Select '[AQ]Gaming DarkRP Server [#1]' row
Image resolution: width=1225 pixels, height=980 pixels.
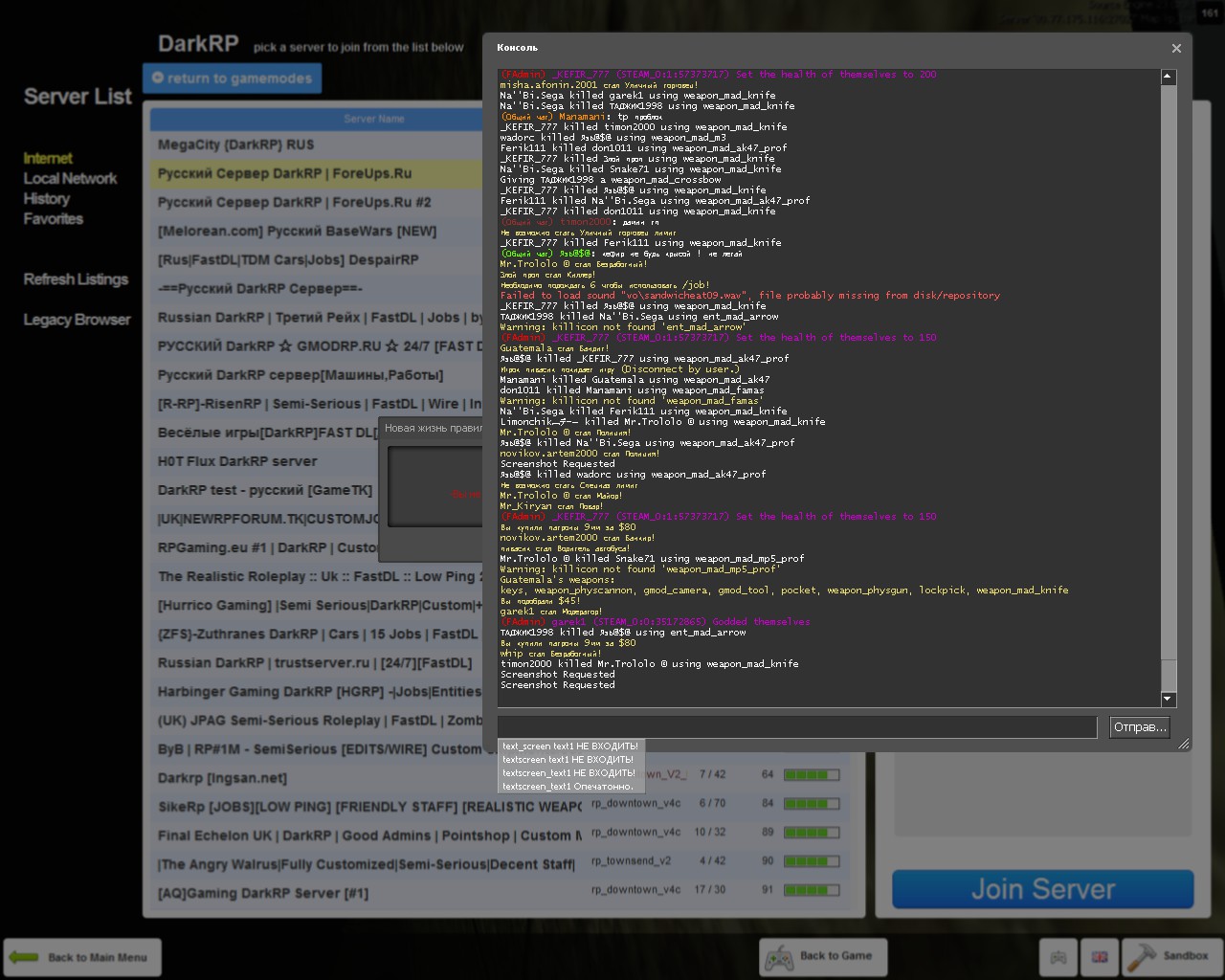click(500, 893)
